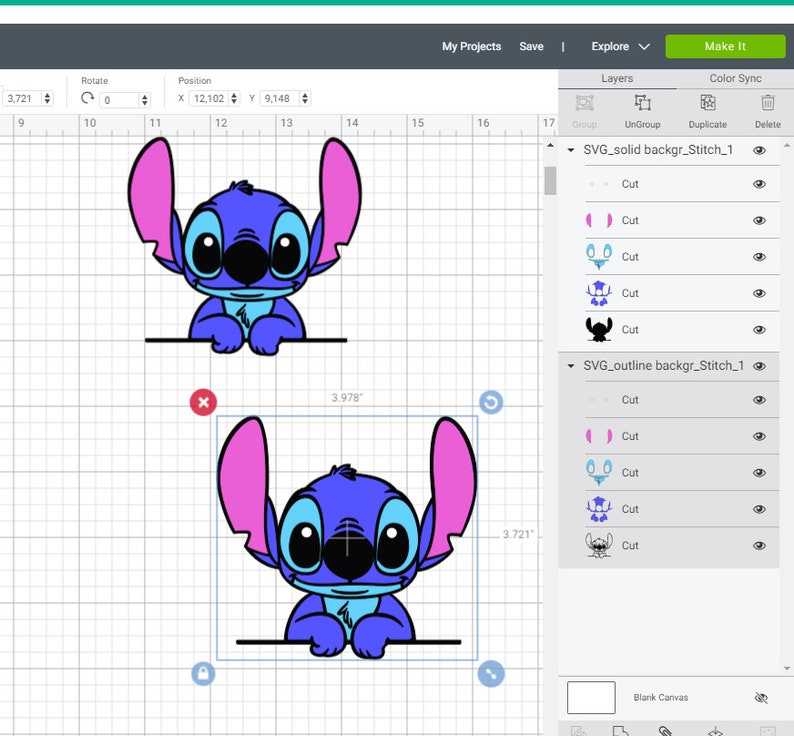Click the X position input field
The height and width of the screenshot is (736, 794).
pyautogui.click(x=209, y=98)
